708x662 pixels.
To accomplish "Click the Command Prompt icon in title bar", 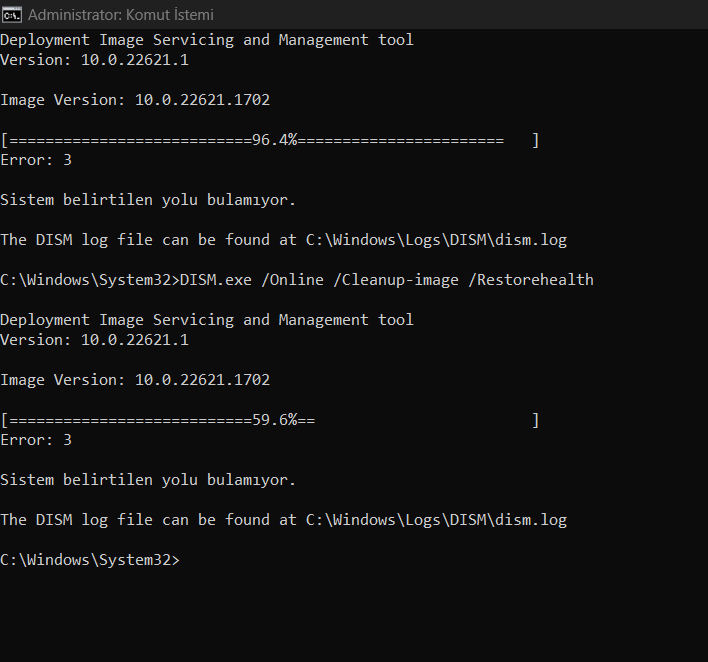I will click(x=12, y=15).
